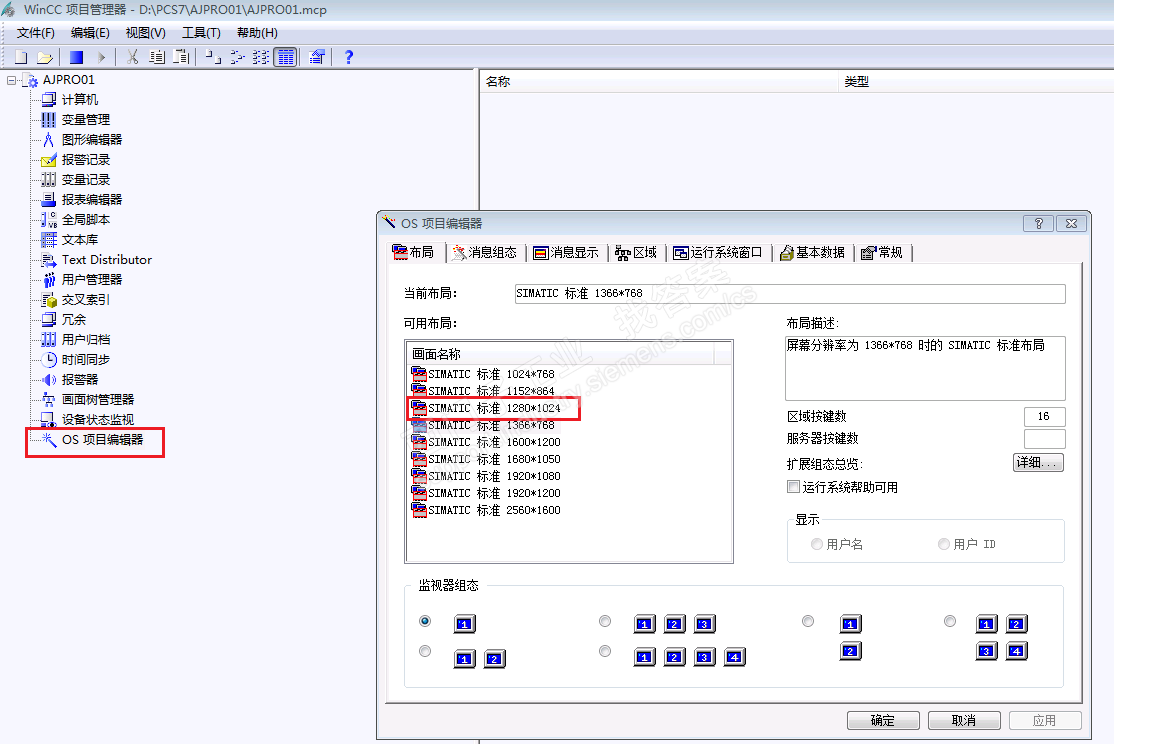
Task: Switch to the 常规 tab
Action: click(x=882, y=252)
